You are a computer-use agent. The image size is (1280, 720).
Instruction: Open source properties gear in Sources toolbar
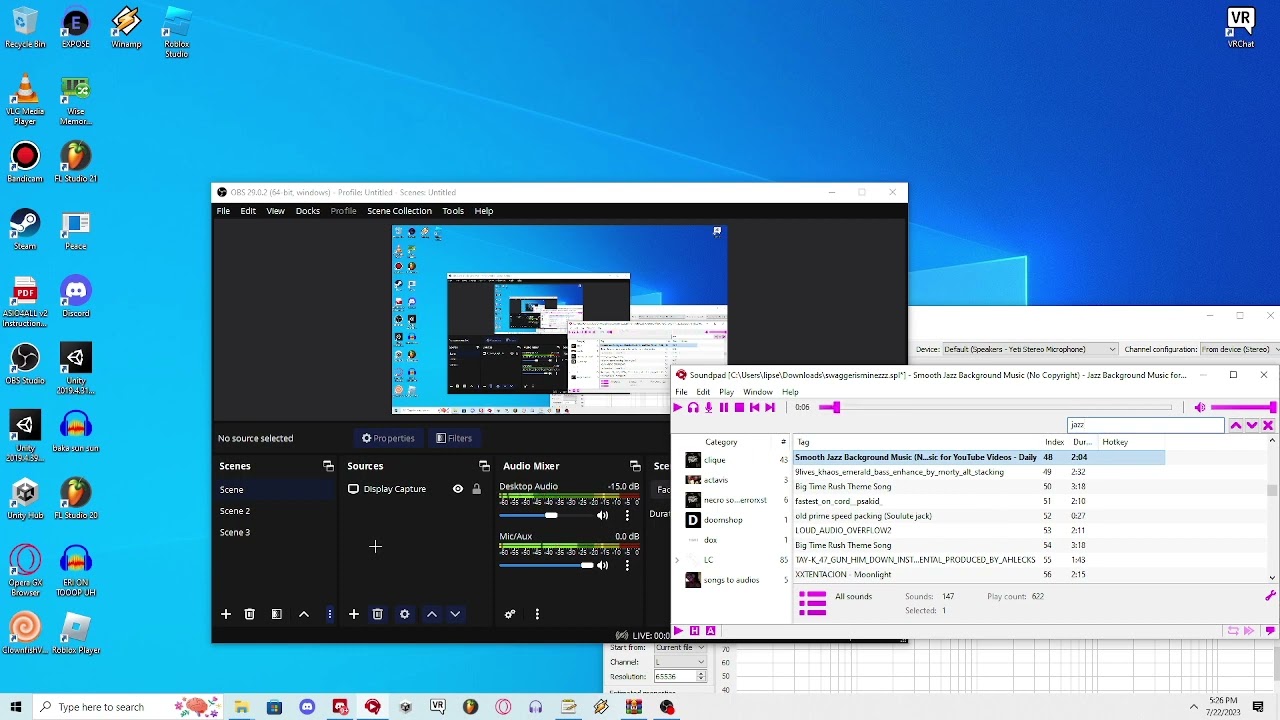pyautogui.click(x=404, y=614)
